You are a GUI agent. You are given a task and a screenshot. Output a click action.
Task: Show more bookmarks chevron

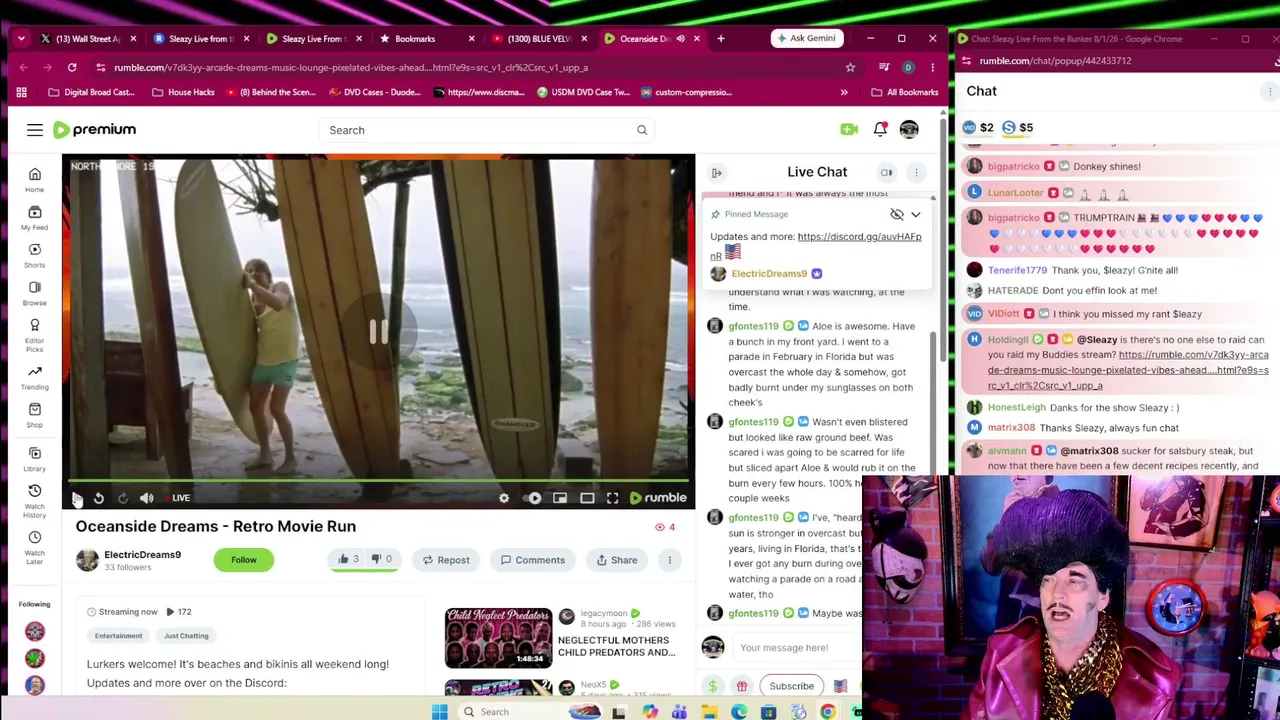pos(844,93)
